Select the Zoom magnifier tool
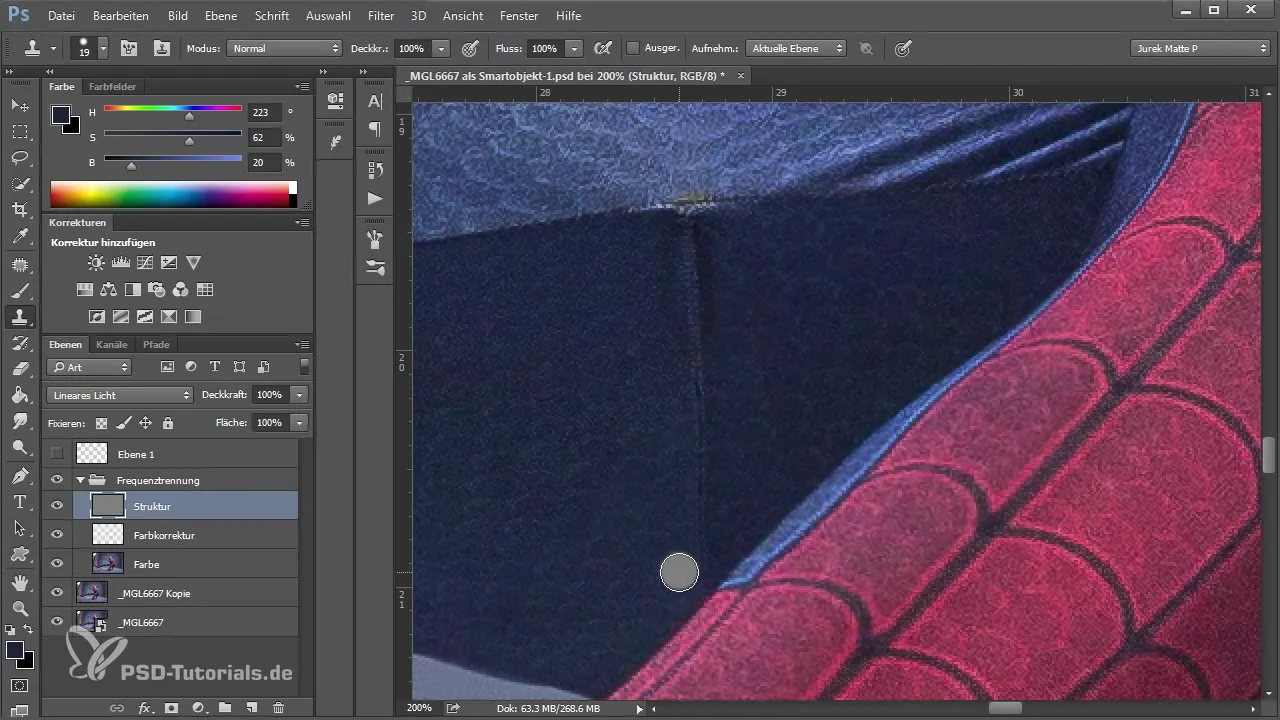Viewport: 1280px width, 720px height. [19, 607]
